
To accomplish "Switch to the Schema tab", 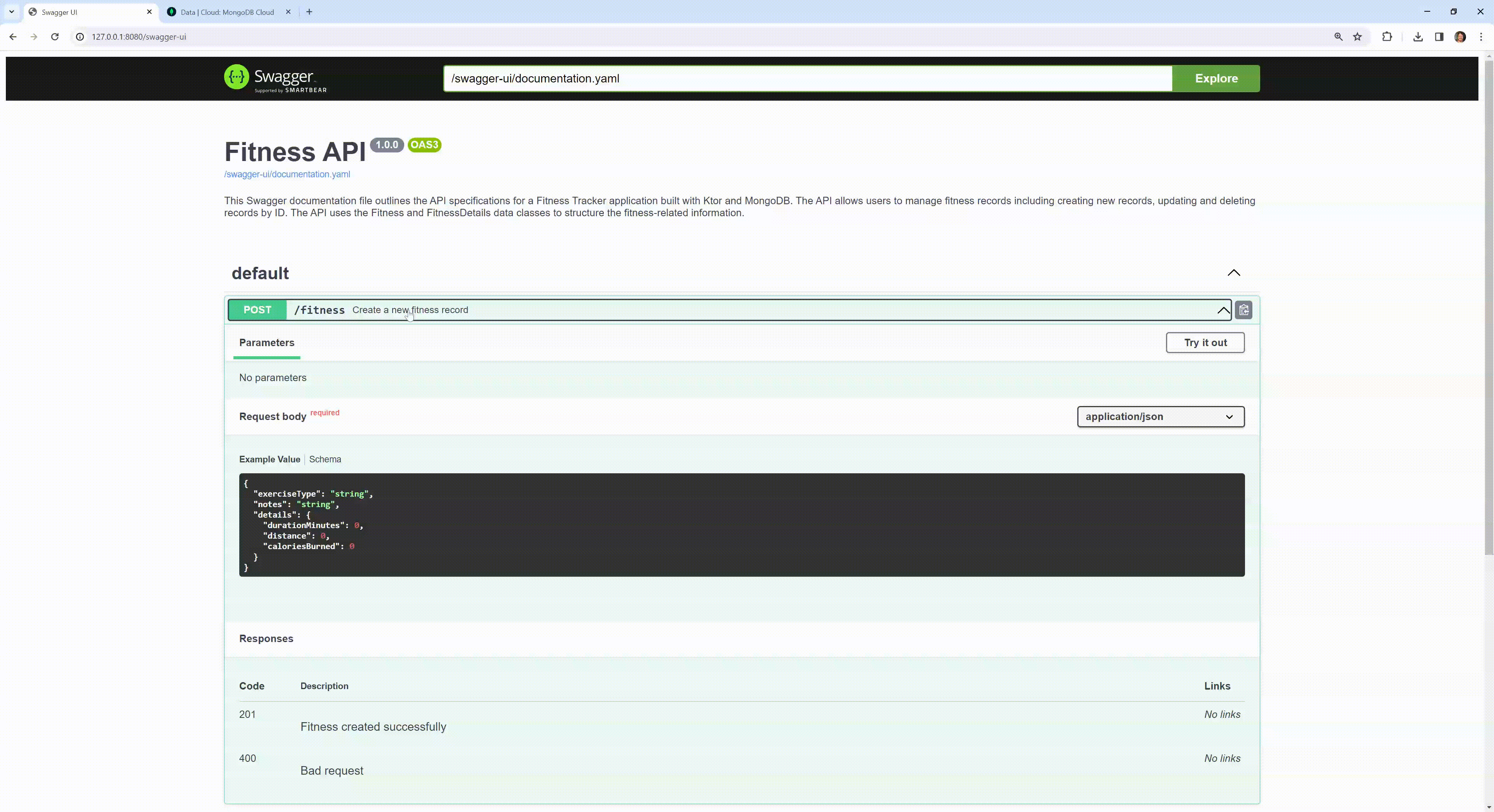I will [325, 459].
